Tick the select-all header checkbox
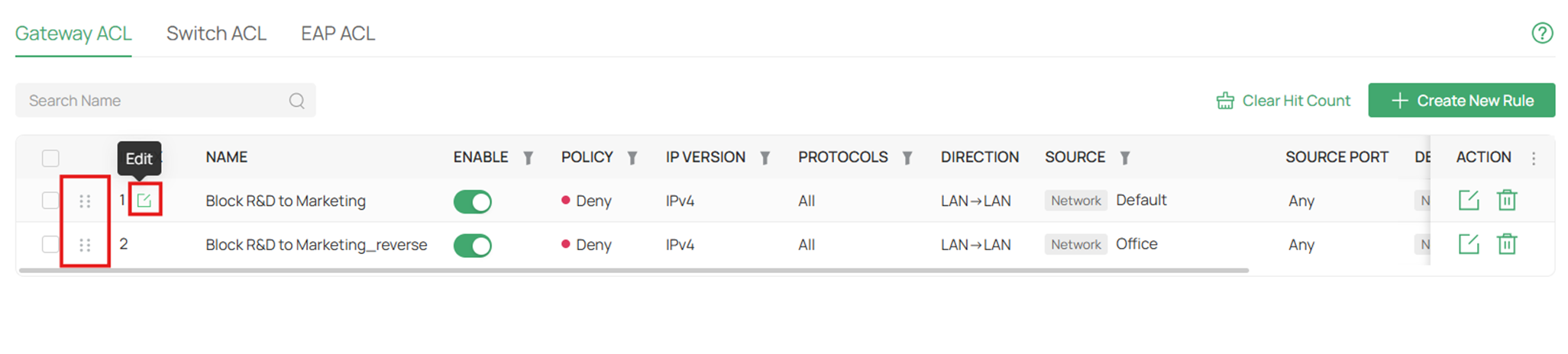Viewport: 1568px width, 354px height. pyautogui.click(x=50, y=158)
